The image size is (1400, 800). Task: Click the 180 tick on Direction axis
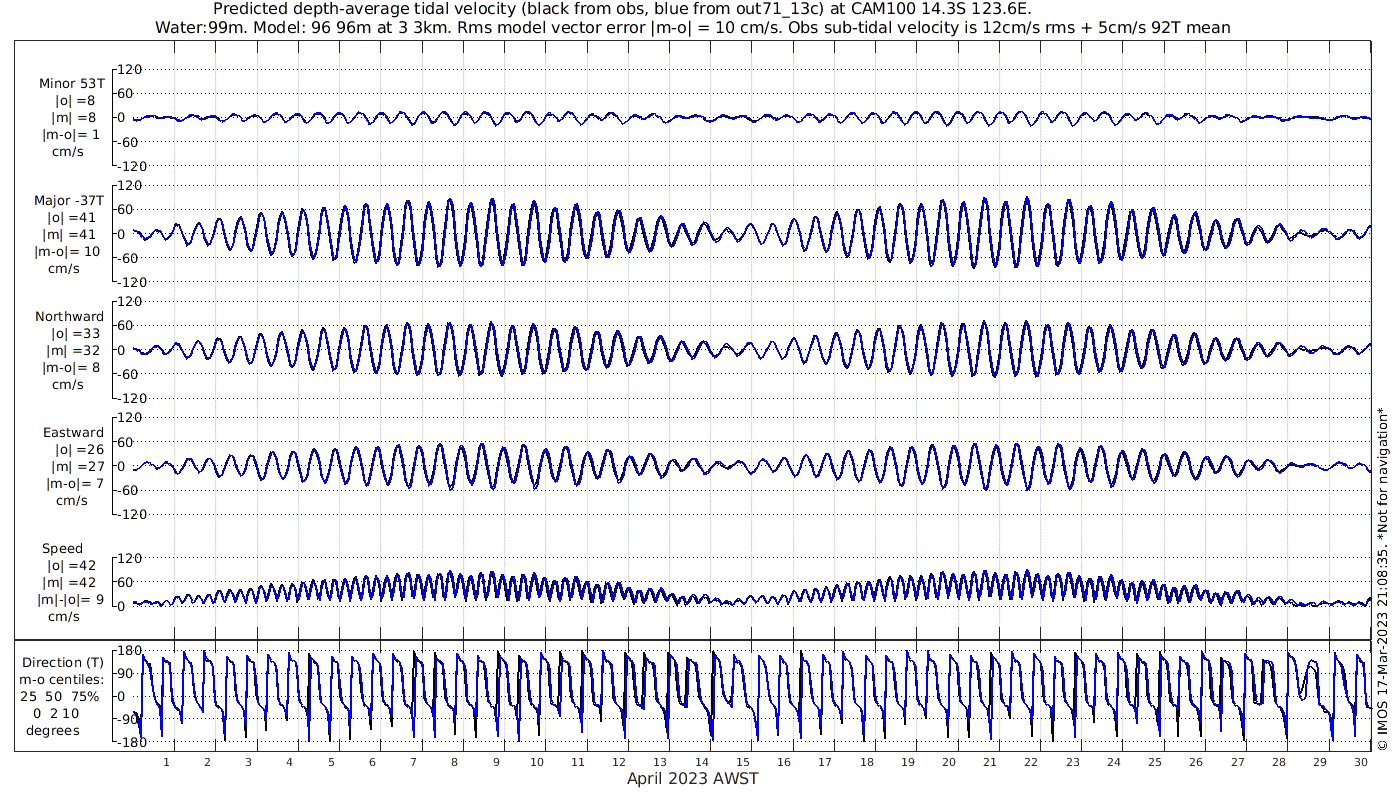(x=128, y=651)
